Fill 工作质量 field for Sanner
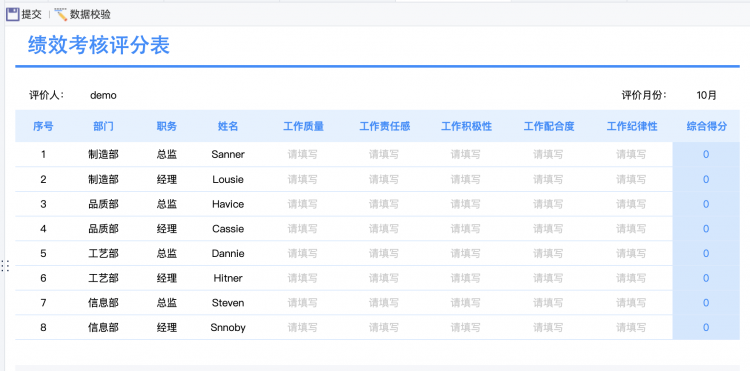Viewport: 750px width, 371px height. pos(303,154)
